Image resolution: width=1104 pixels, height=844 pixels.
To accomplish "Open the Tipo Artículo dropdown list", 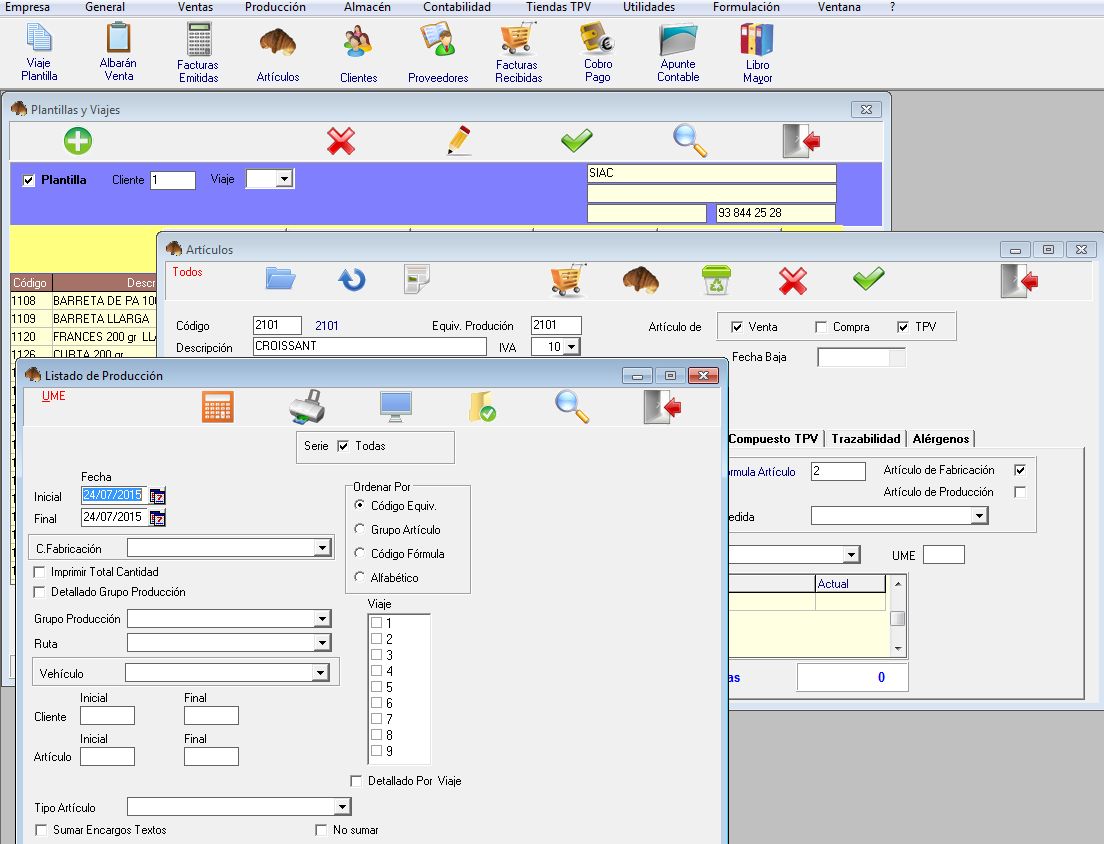I will 342,807.
